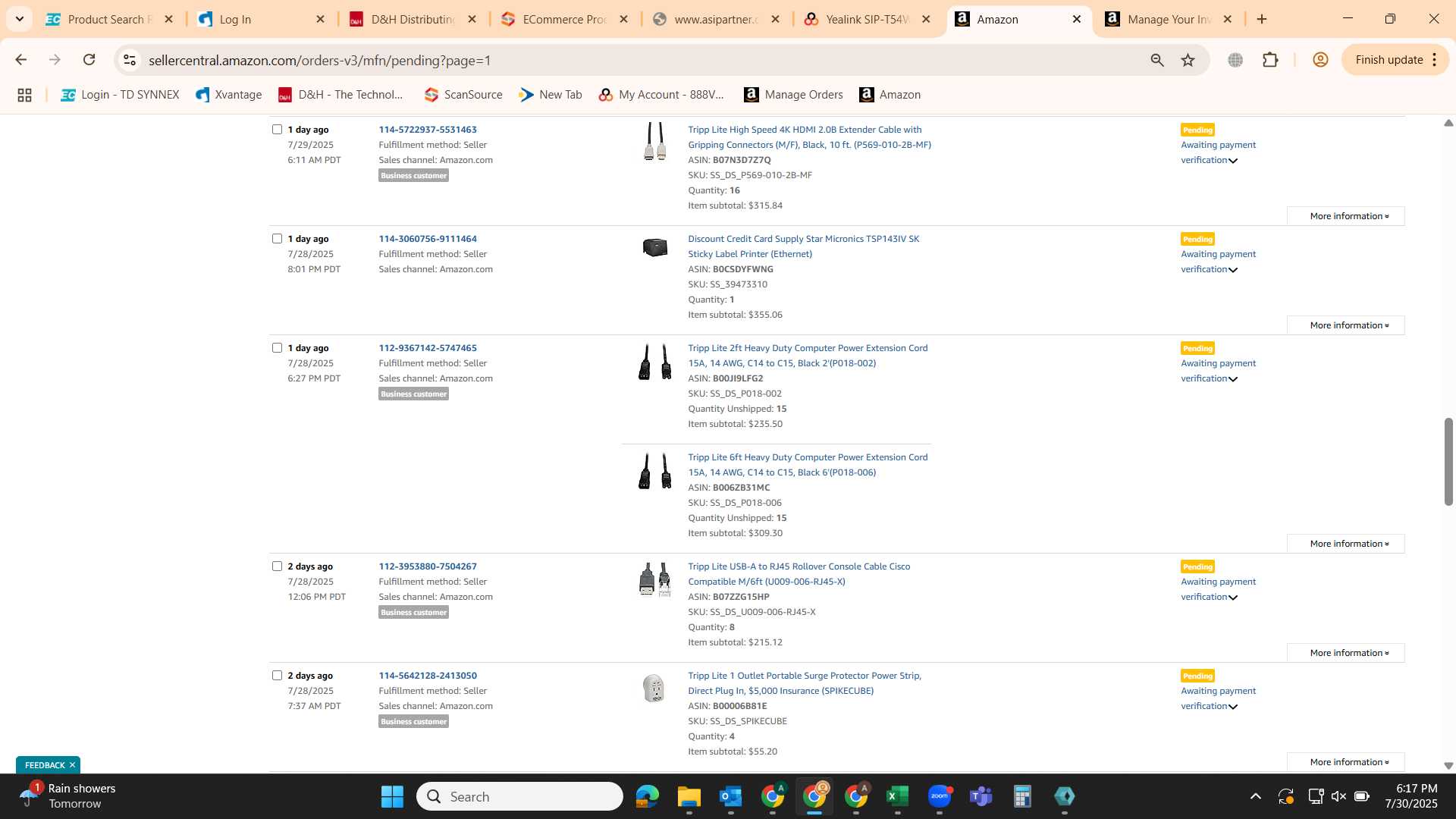Open the Manage Orders bookmark
This screenshot has width=1456, height=819.
point(793,95)
